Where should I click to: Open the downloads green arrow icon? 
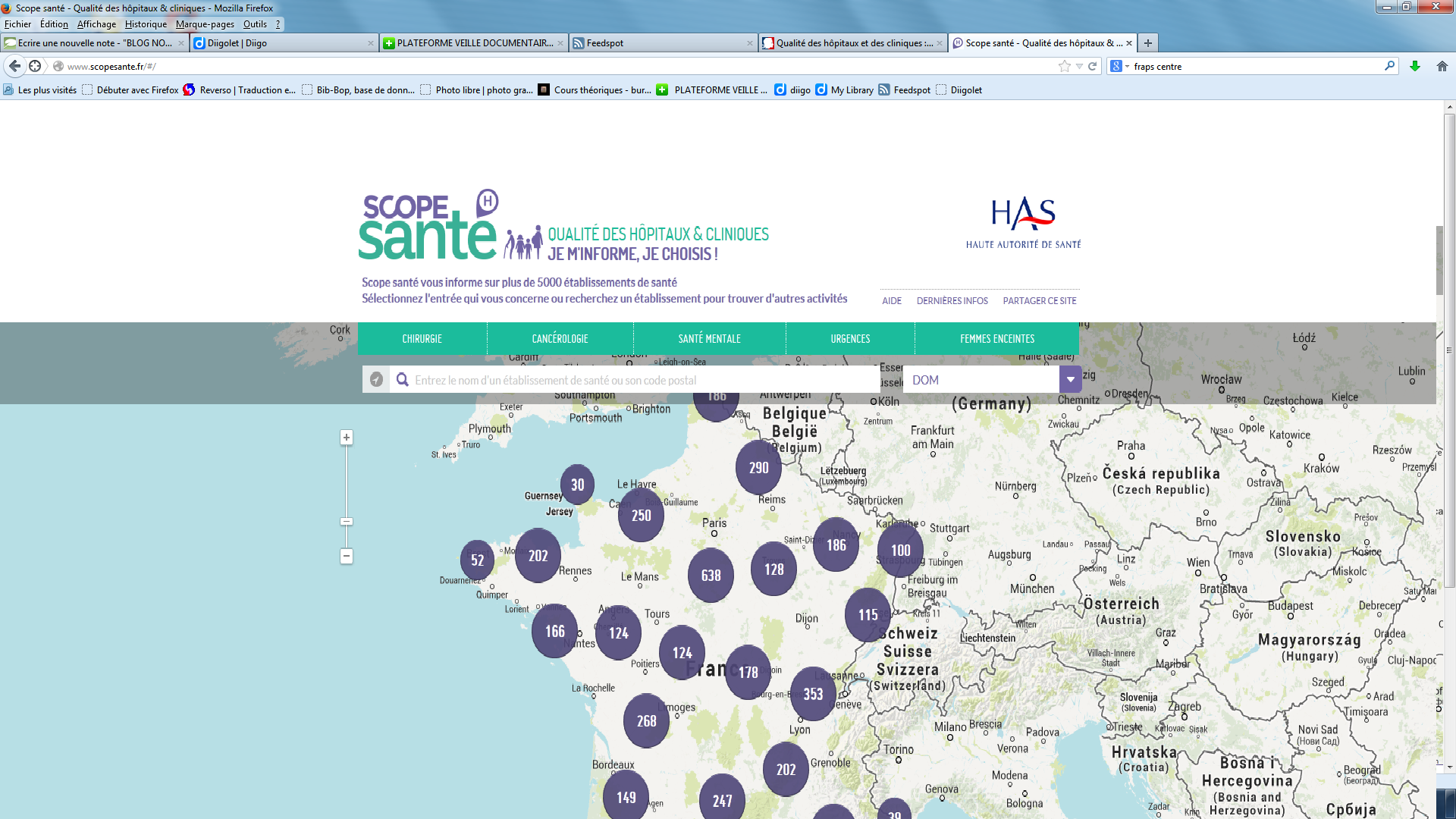1415,66
